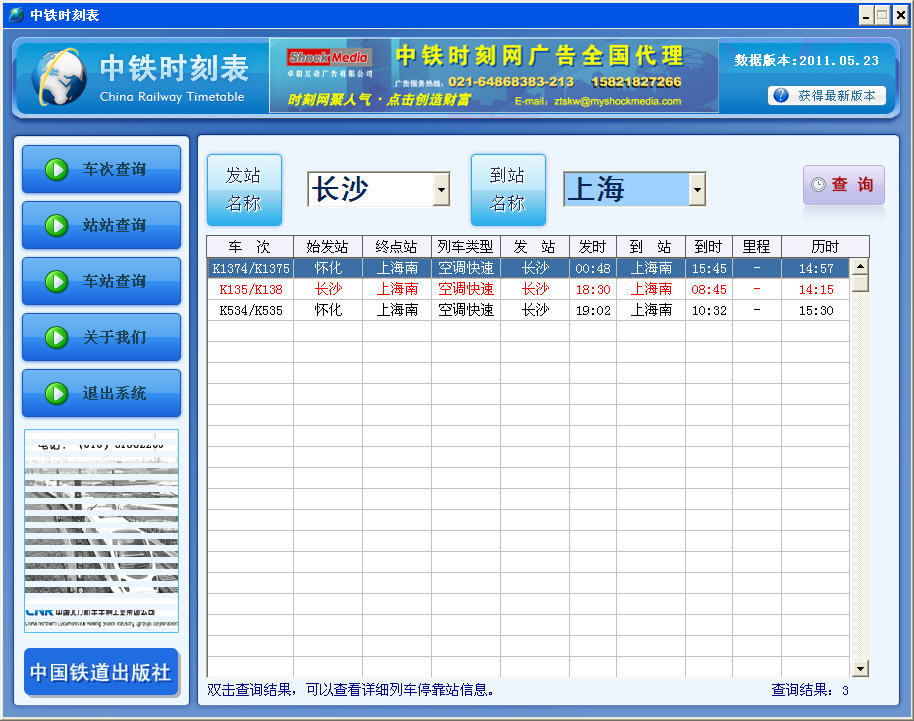Sort by the 发站 column header
The height and width of the screenshot is (721, 914).
point(535,247)
